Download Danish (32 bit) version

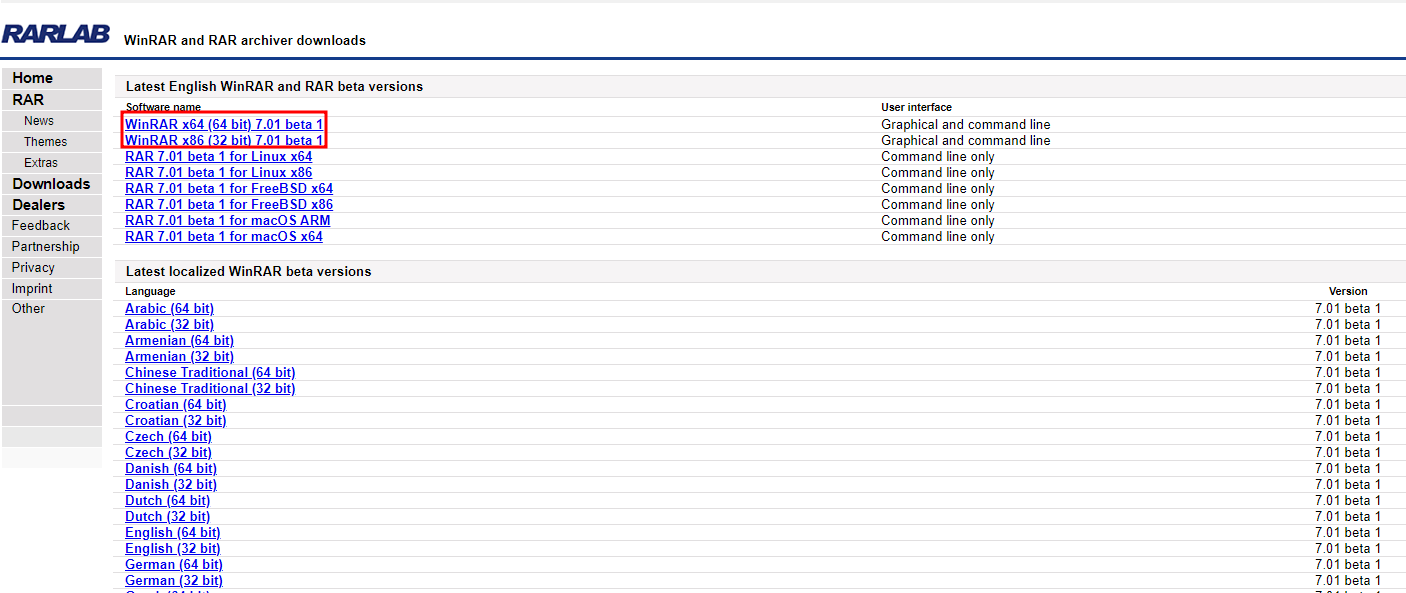pyautogui.click(x=171, y=485)
